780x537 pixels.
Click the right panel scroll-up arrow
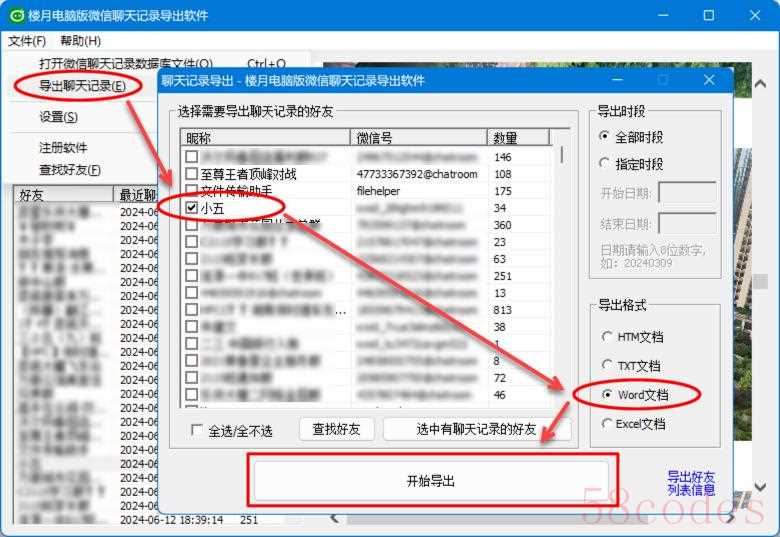tap(760, 84)
